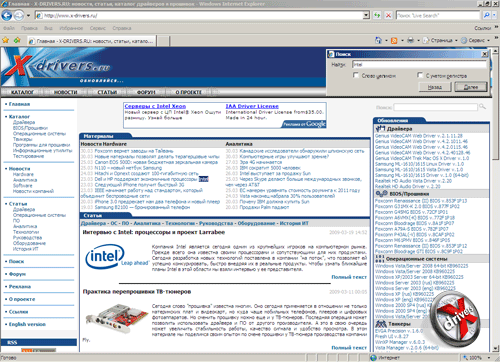Click Главная link in left sidebar
This screenshot has width=500, height=362.
tap(19, 104)
